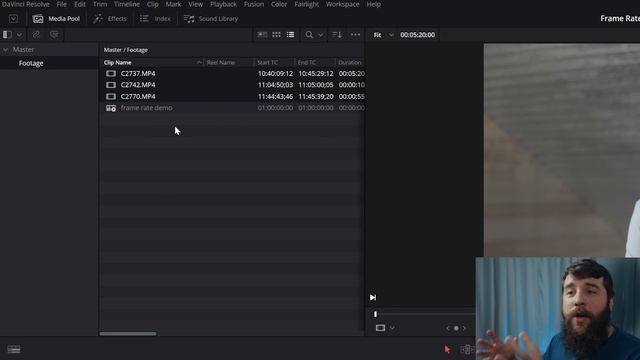Select the Footage bin
640x360 pixels.
click(x=31, y=63)
